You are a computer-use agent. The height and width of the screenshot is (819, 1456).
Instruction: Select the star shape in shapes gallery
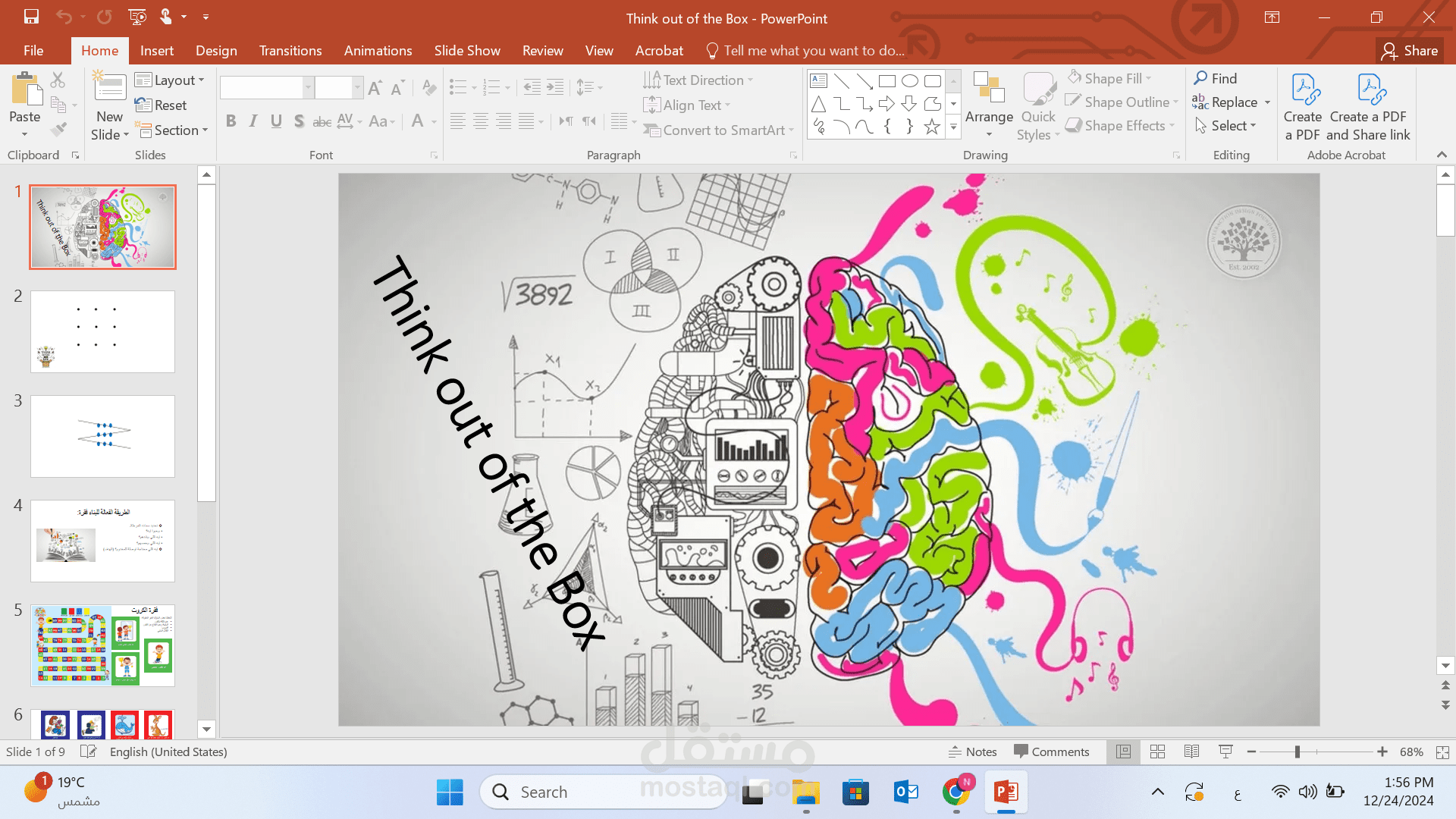pos(932,127)
